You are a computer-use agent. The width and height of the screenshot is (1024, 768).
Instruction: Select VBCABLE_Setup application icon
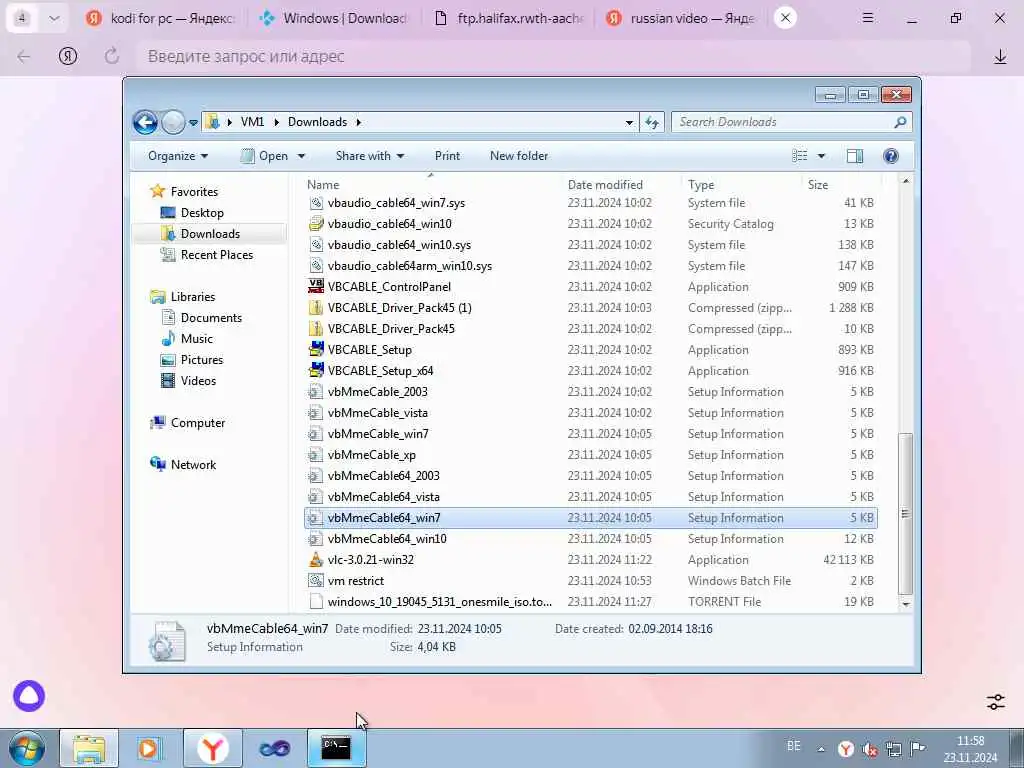coord(316,349)
